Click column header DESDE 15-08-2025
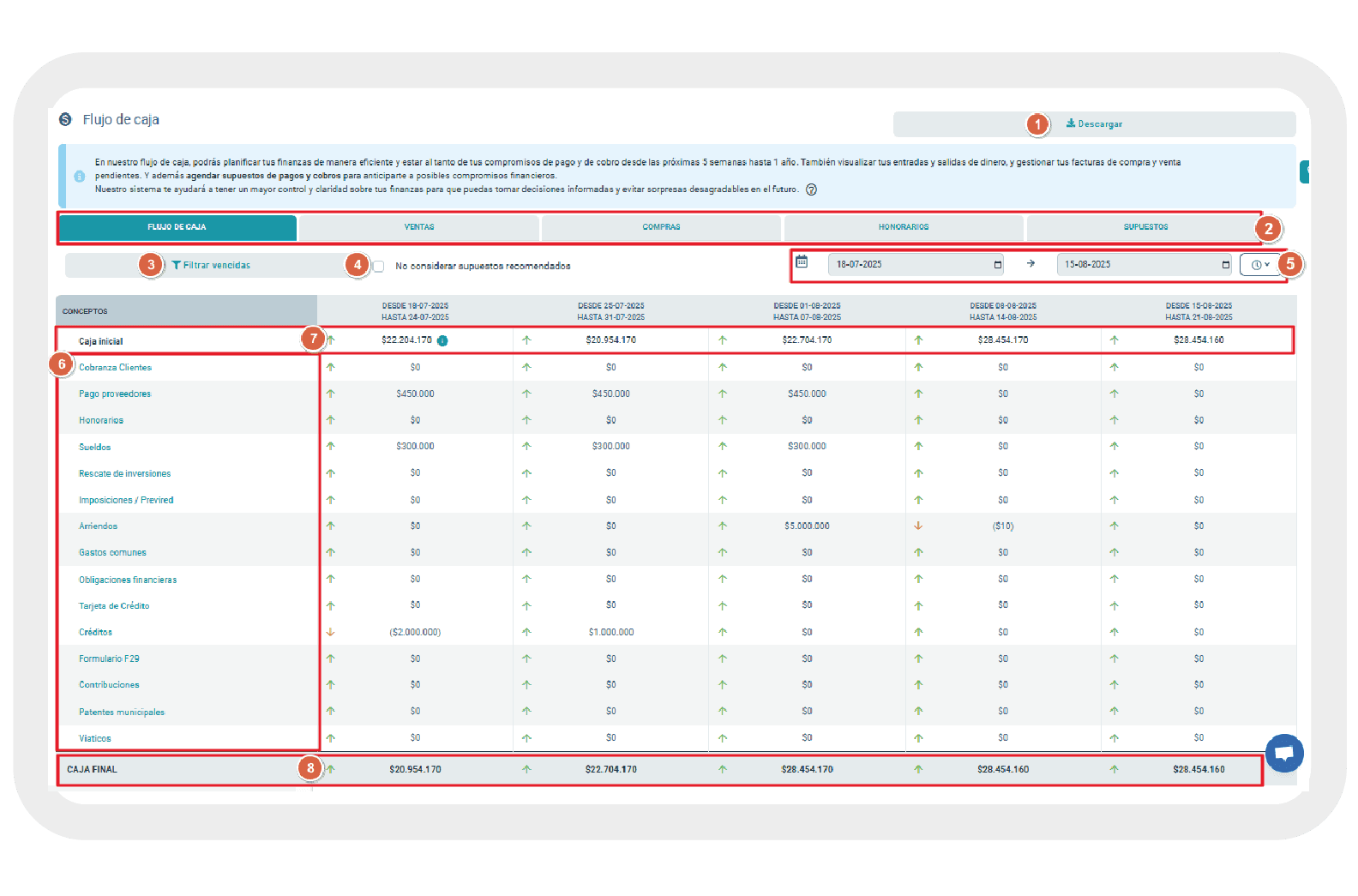This screenshot has height=896, width=1358. [x=1199, y=311]
